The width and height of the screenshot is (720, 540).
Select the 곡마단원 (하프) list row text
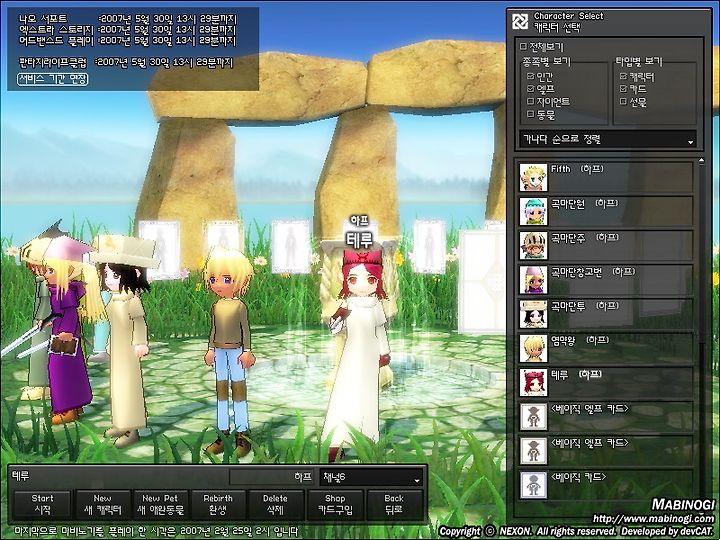pos(585,203)
